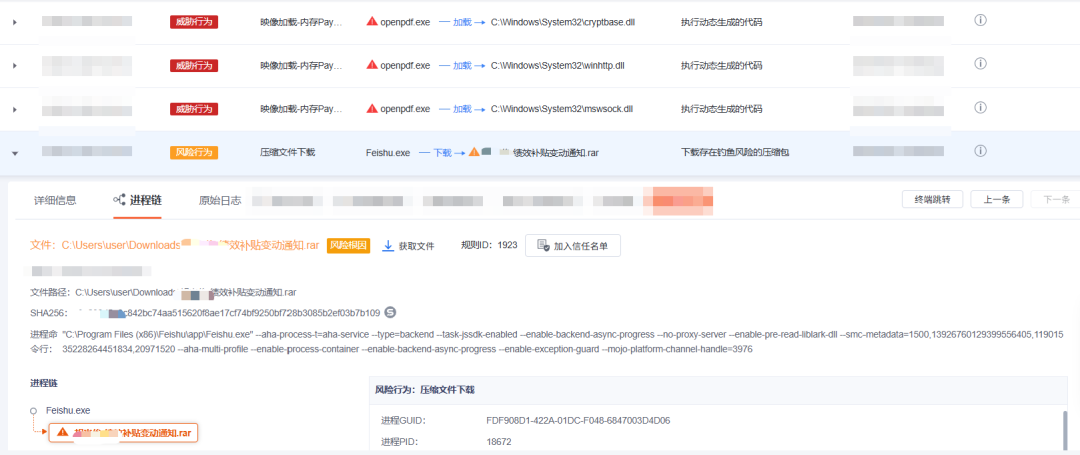Click 绩效补贴变动通知.rar filename in event row
This screenshot has width=1080, height=455.
pyautogui.click(x=556, y=152)
